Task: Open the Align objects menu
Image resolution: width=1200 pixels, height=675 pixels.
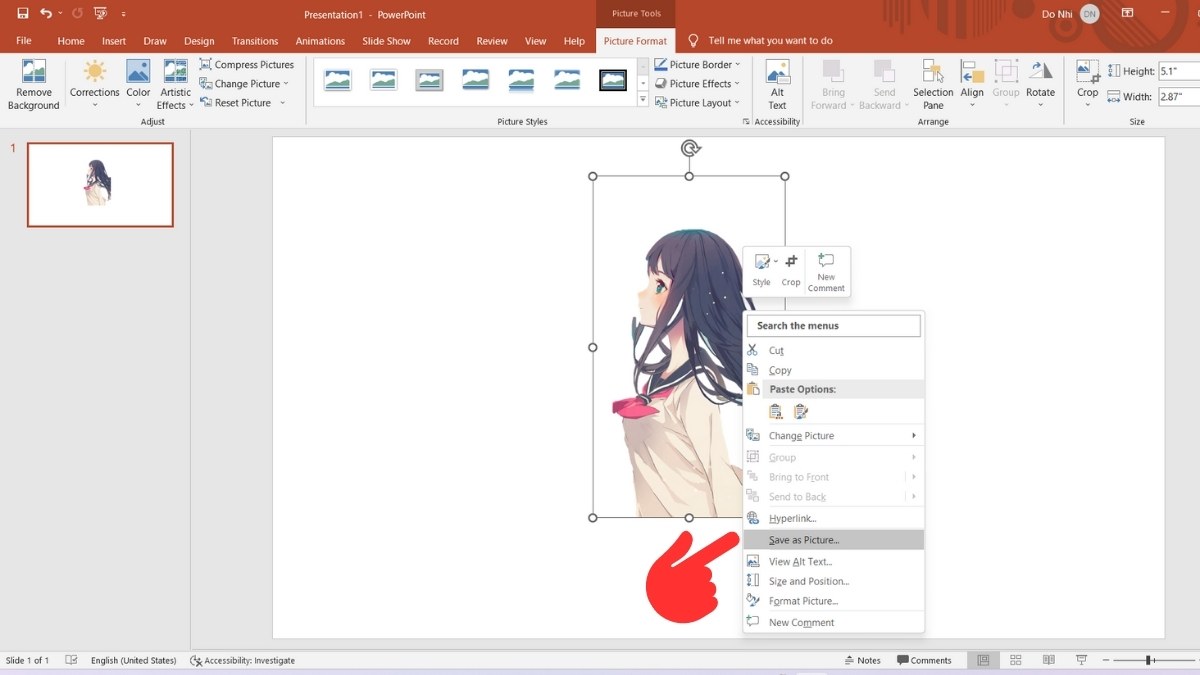Action: 972,85
